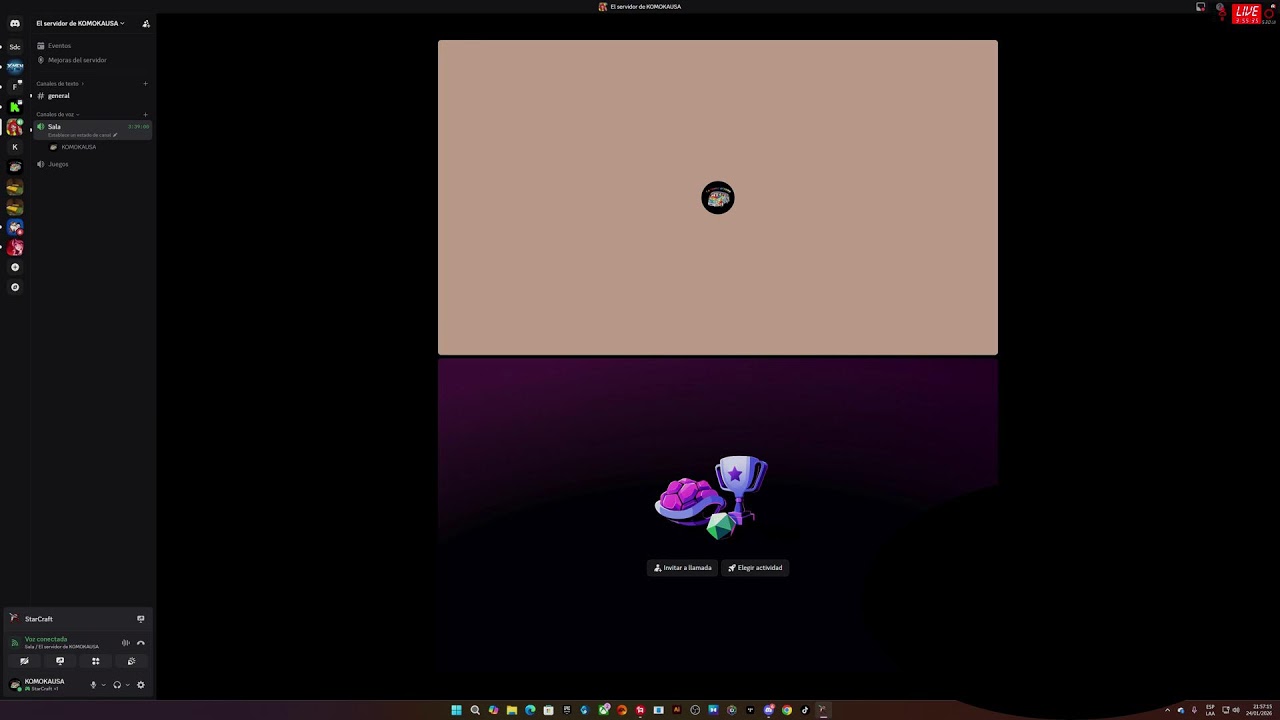The height and width of the screenshot is (720, 1280).
Task: Disconnect from voice with hang-up icon
Action: 140,643
